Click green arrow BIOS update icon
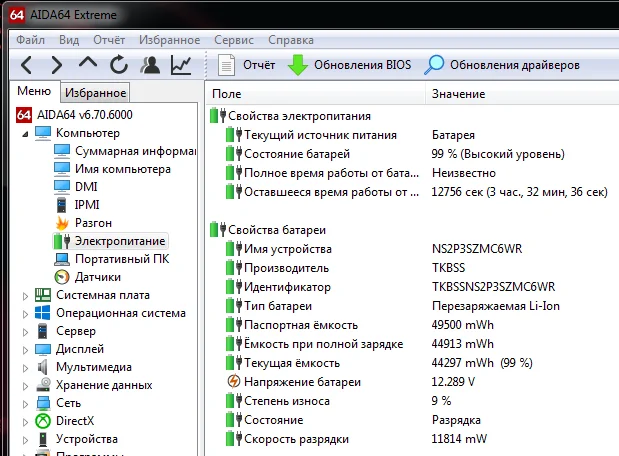Viewport: 619px width, 456px height. [298, 65]
